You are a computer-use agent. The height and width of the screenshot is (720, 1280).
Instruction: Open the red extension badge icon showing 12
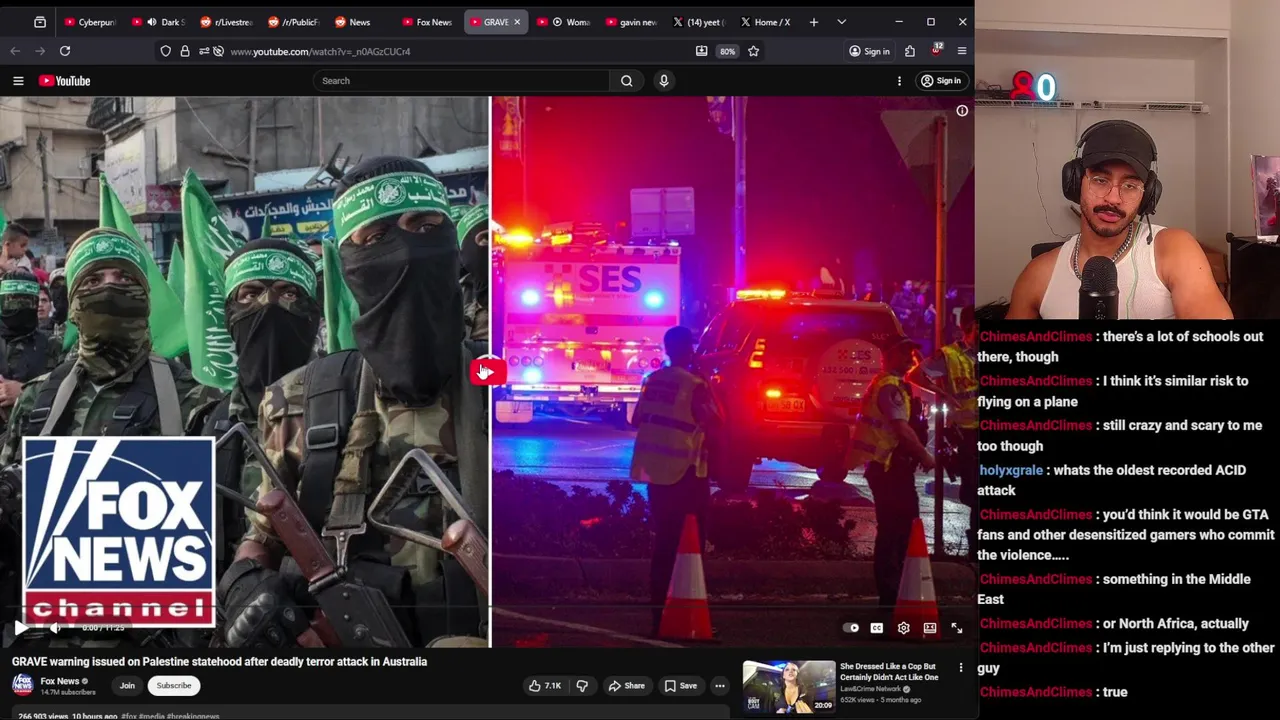tap(936, 50)
